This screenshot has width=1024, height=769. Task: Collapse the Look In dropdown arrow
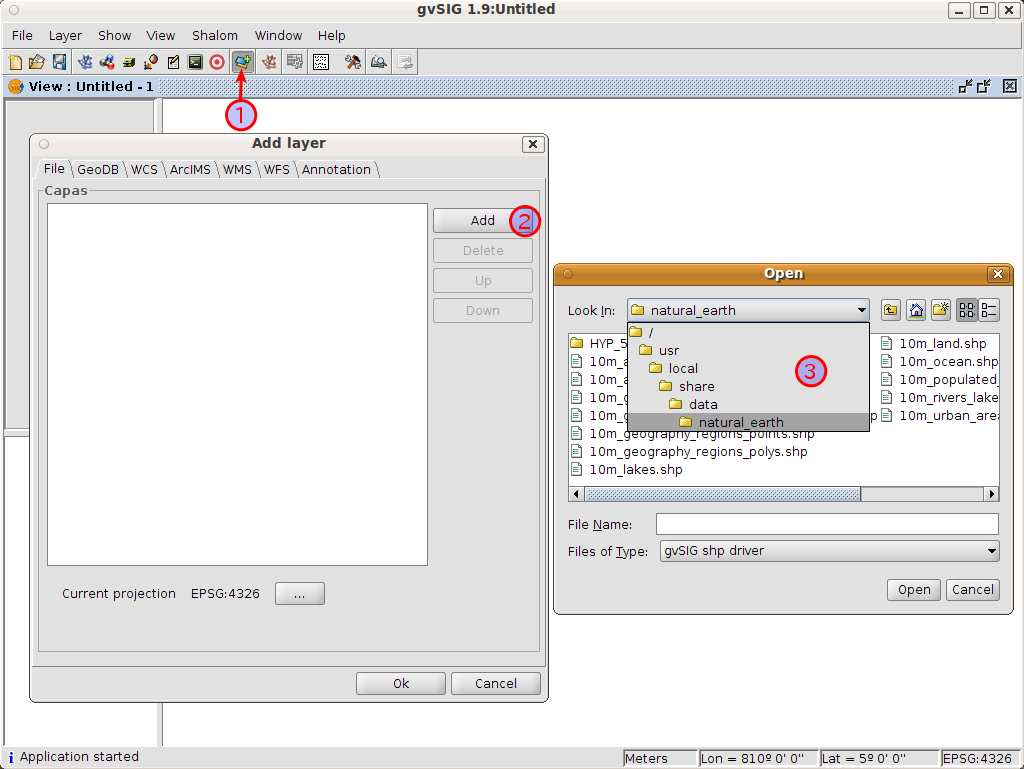click(x=861, y=310)
